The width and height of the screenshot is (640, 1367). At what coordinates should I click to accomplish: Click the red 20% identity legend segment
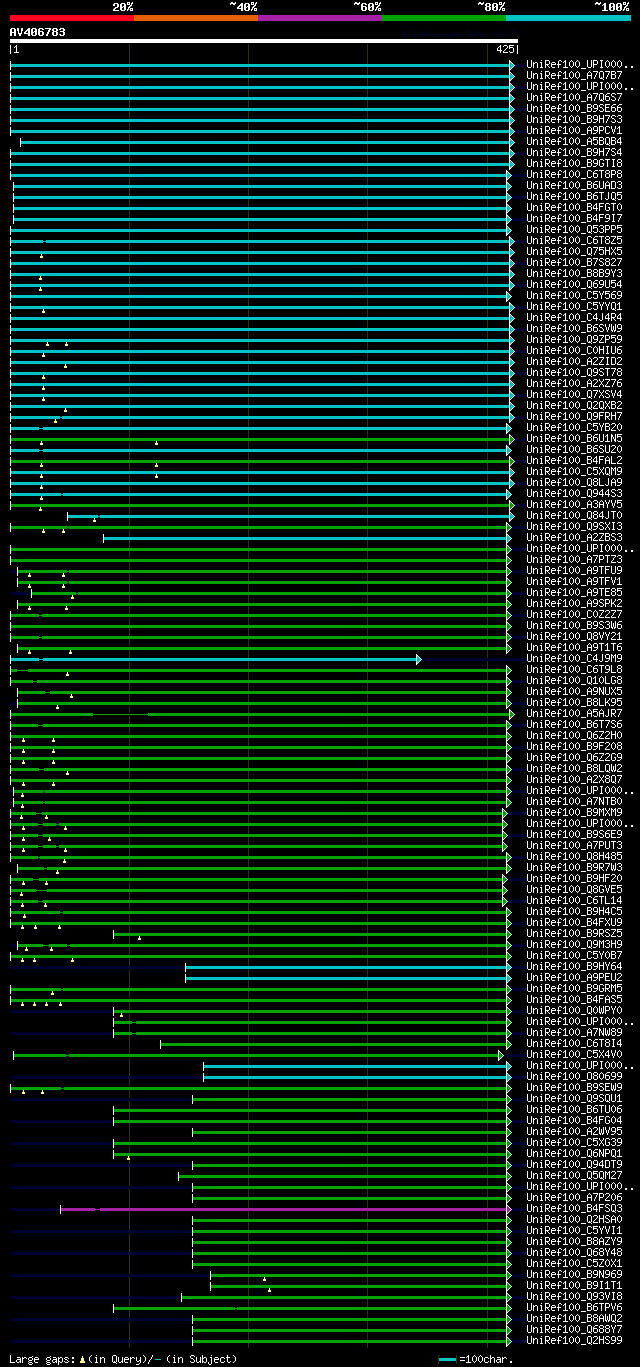(x=72, y=18)
